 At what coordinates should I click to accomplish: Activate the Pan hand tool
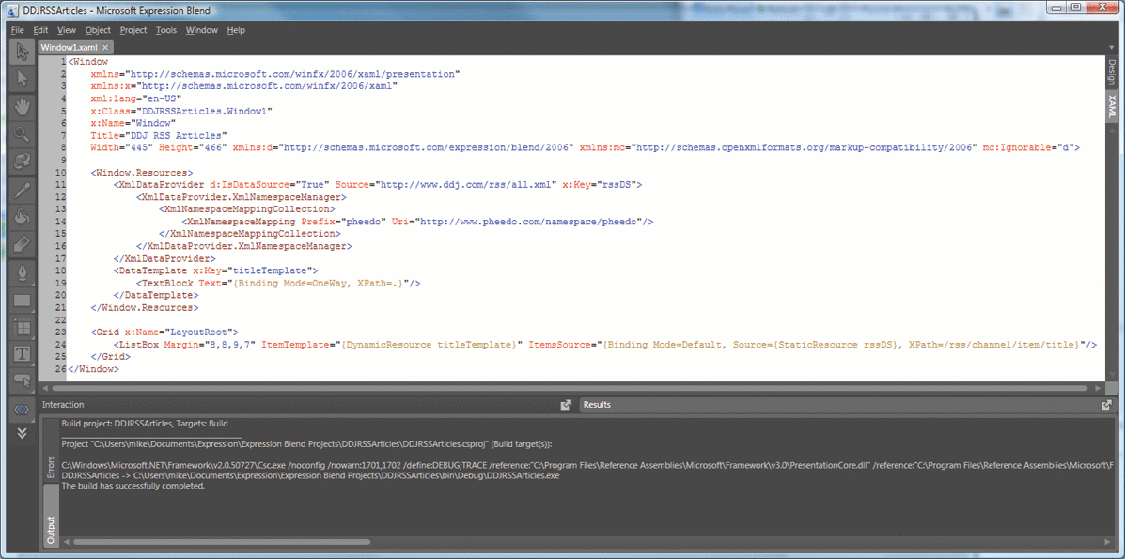point(21,106)
